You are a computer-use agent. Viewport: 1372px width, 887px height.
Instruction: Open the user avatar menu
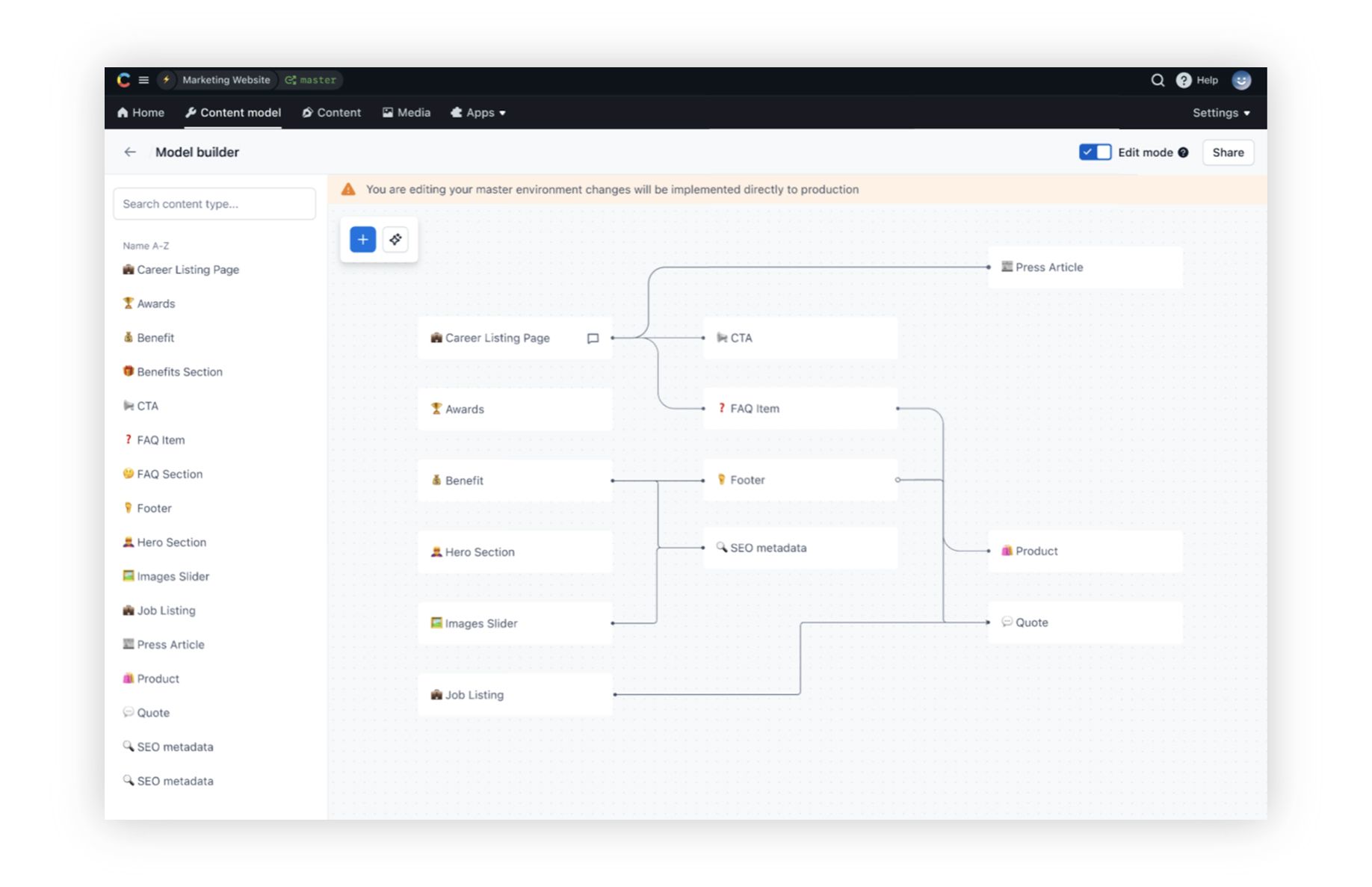pos(1241,80)
